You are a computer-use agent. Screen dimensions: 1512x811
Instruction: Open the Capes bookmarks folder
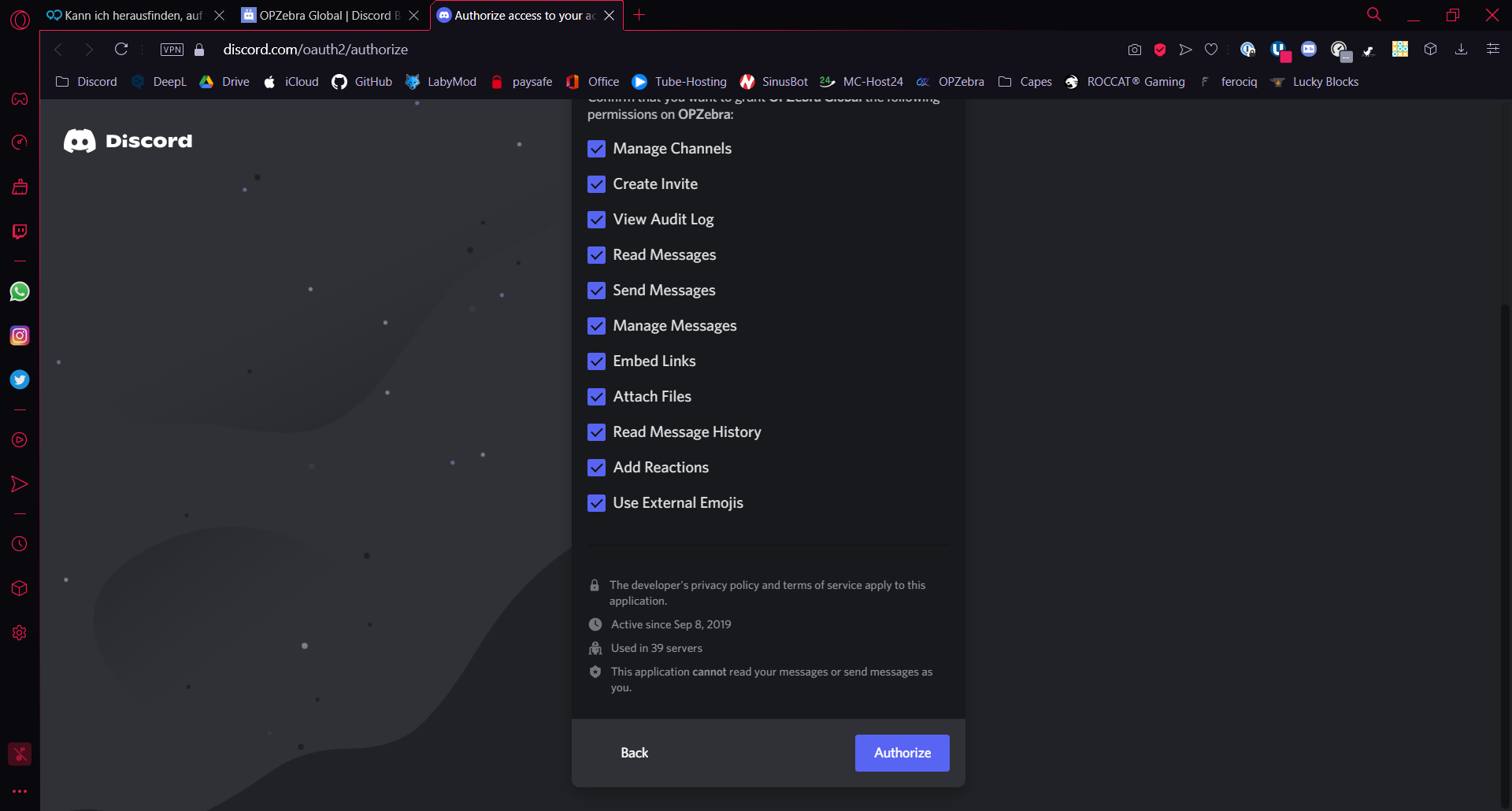(x=1025, y=82)
